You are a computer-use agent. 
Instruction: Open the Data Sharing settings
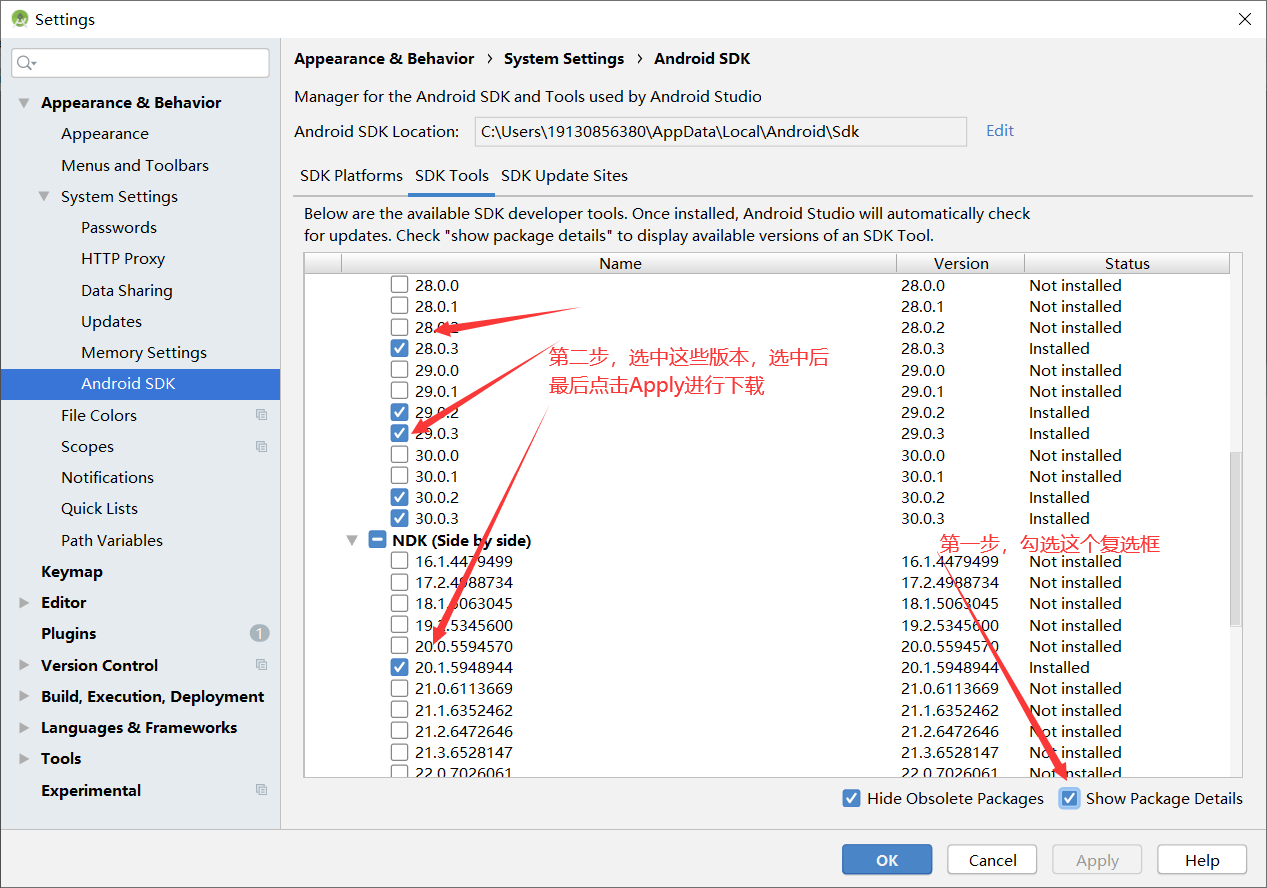[x=127, y=290]
